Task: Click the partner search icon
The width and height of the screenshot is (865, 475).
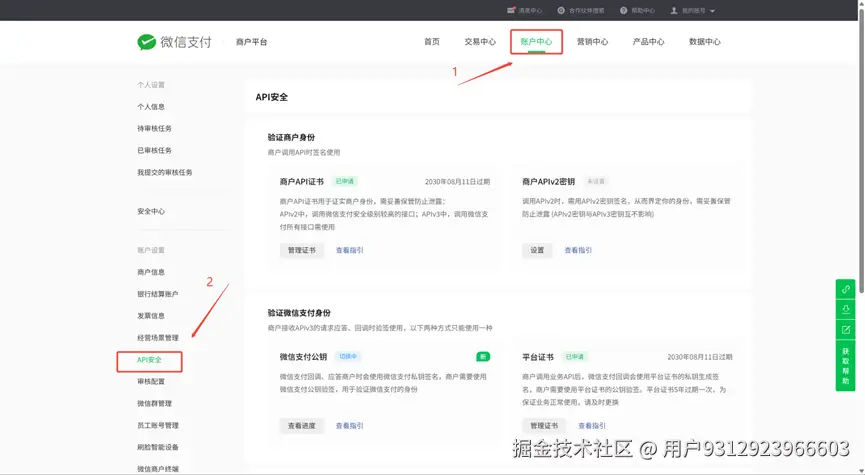Action: (561, 10)
